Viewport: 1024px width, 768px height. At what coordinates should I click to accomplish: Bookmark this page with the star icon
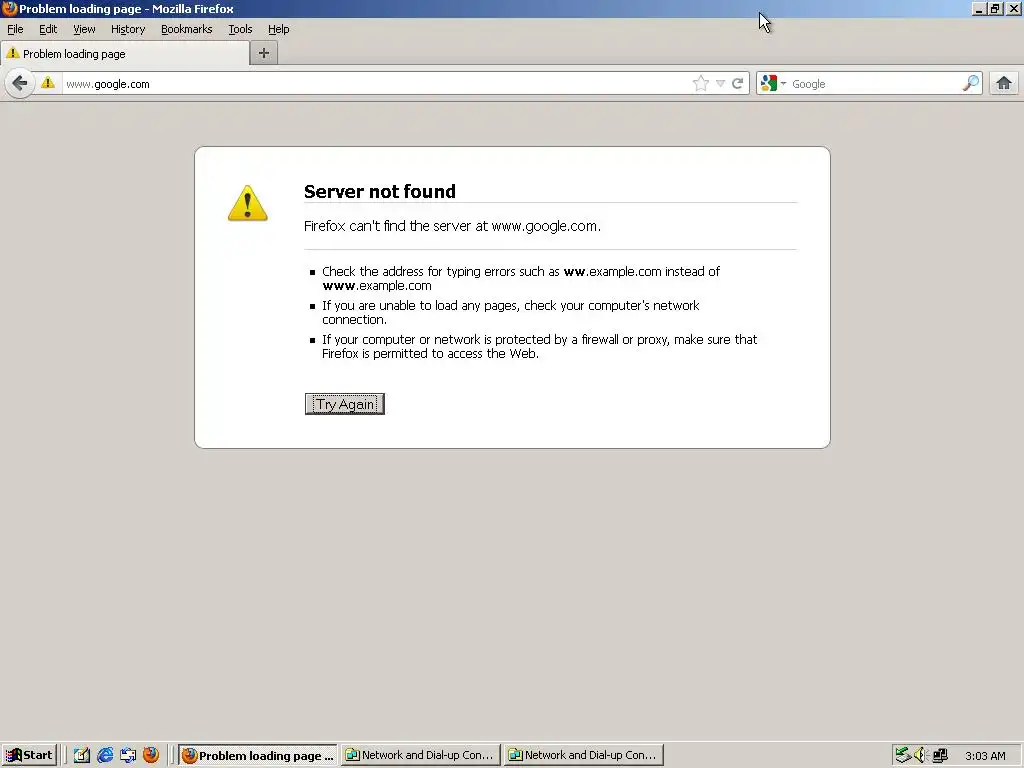701,84
